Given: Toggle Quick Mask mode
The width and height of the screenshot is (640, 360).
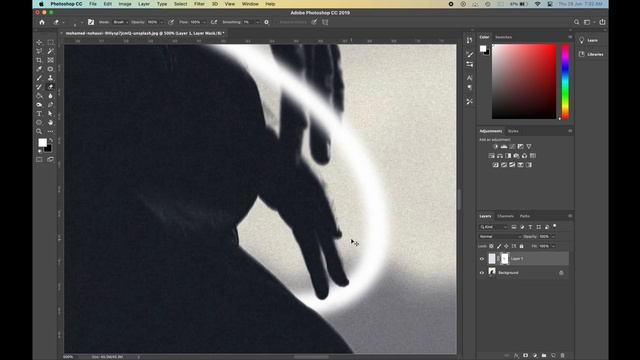Looking at the screenshot, I should (39, 160).
